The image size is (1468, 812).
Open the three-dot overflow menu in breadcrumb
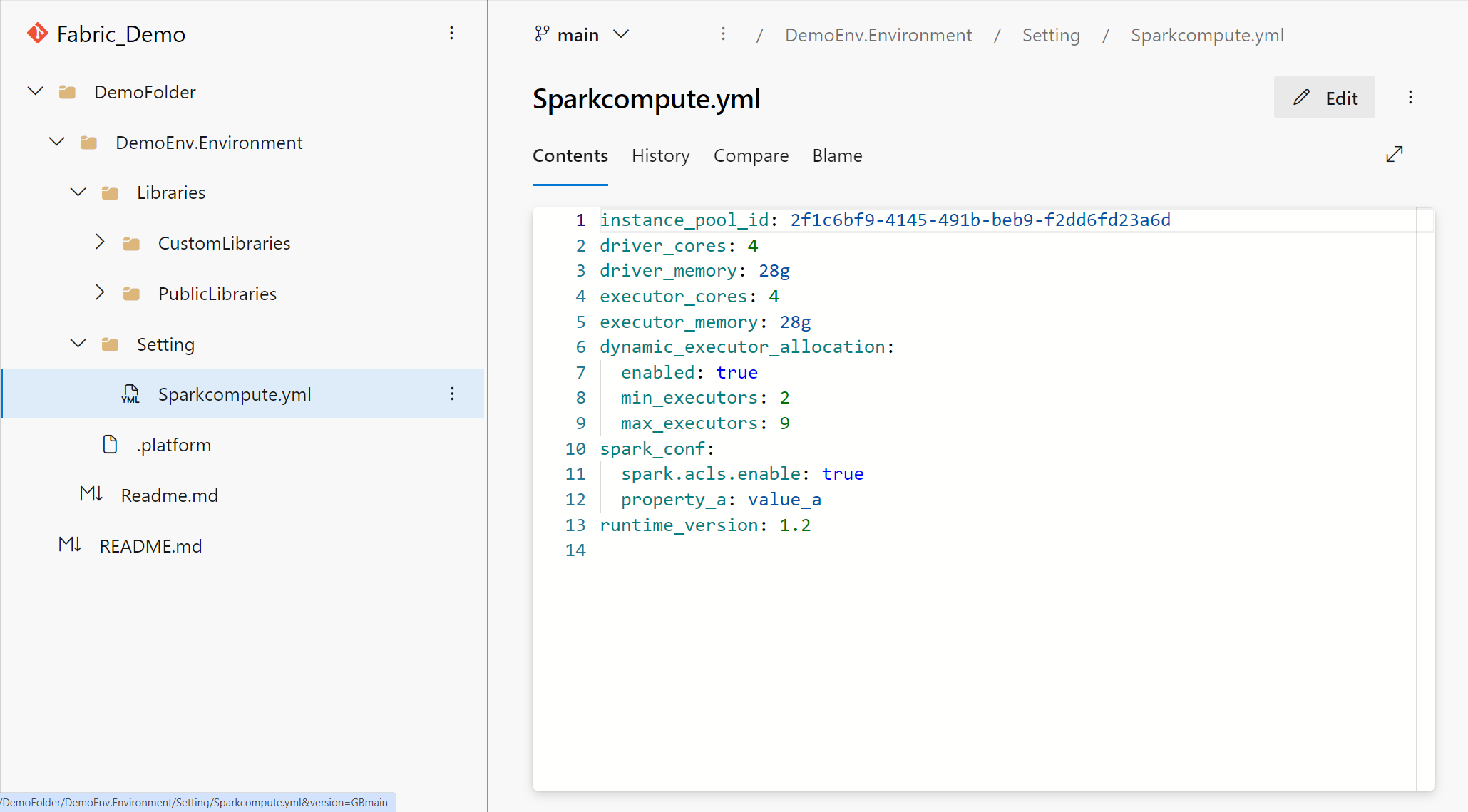[x=722, y=35]
